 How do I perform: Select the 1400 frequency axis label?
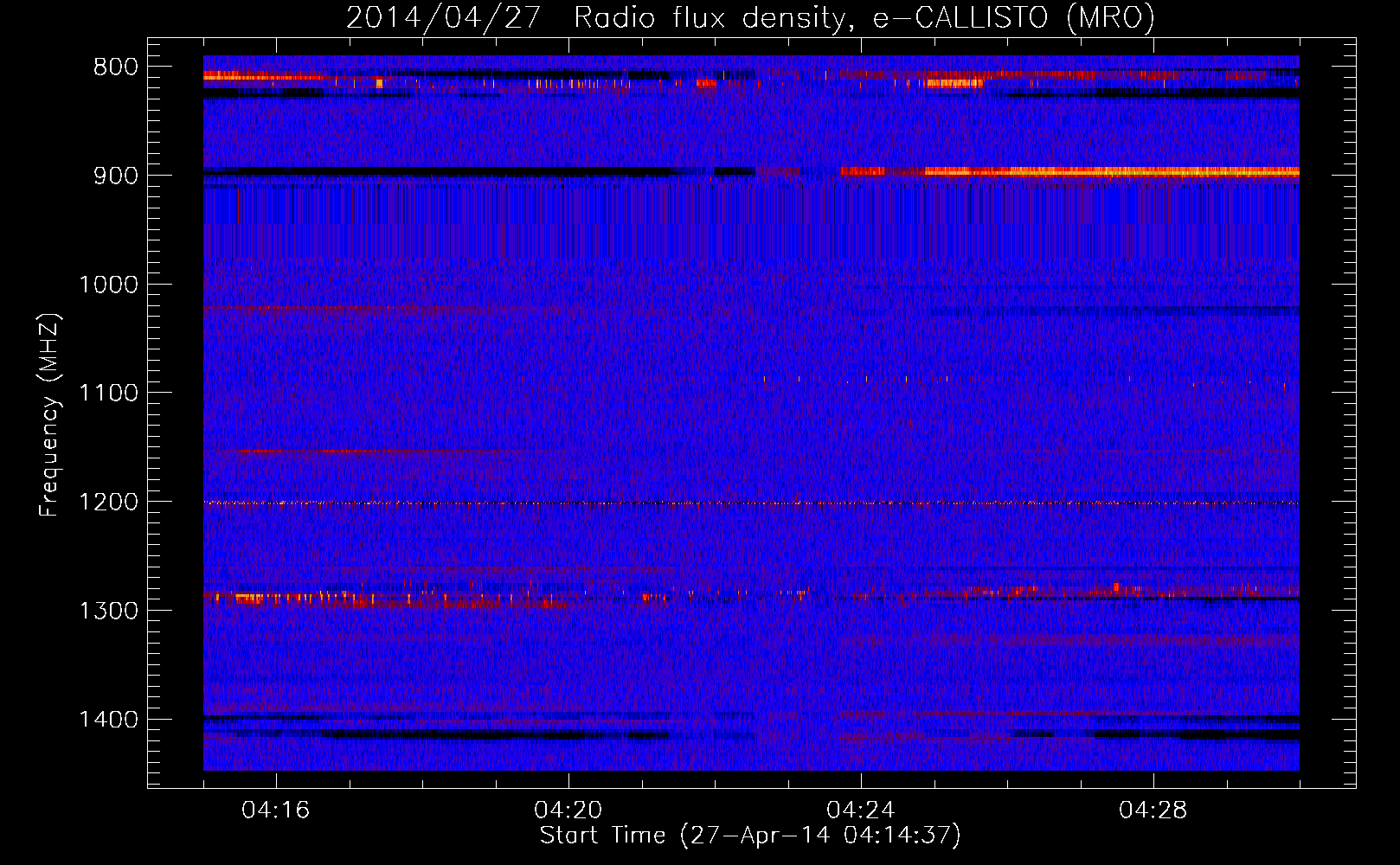click(107, 720)
